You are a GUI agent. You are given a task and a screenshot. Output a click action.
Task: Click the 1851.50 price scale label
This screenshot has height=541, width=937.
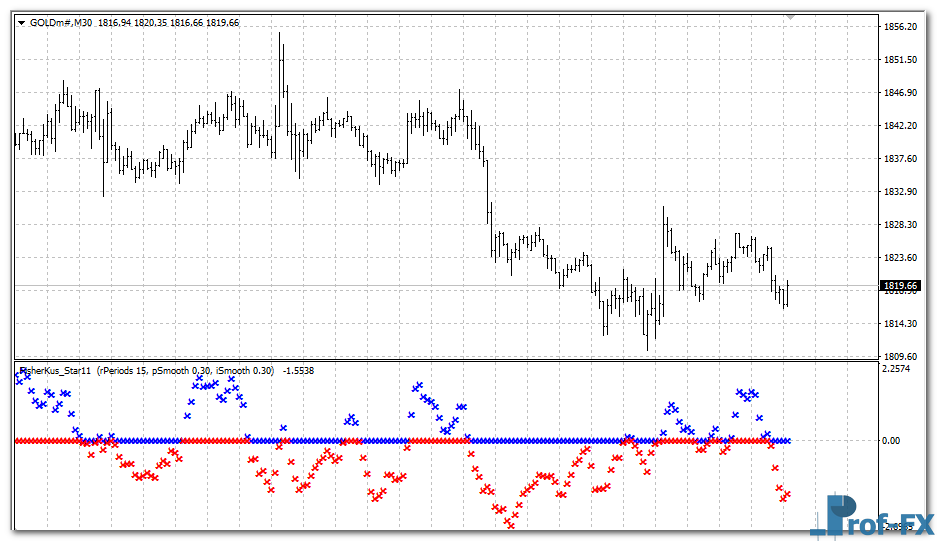[901, 60]
